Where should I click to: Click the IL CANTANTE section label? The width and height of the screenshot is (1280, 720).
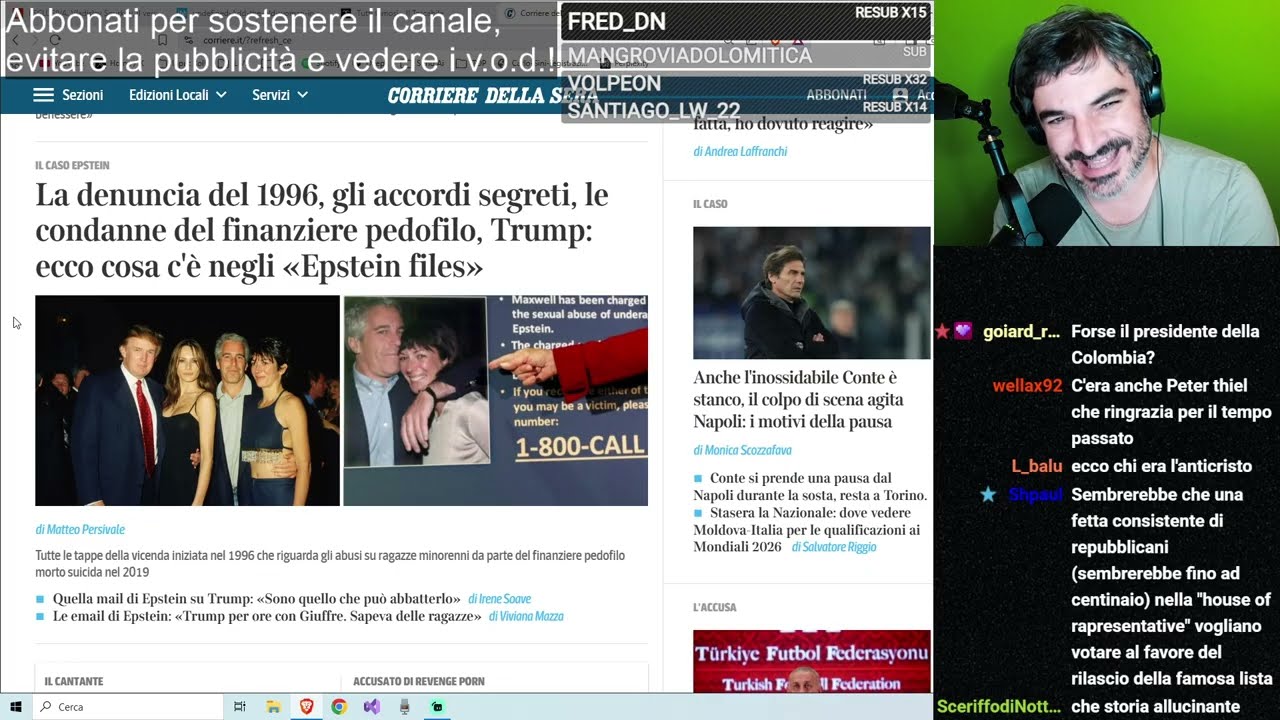(74, 681)
